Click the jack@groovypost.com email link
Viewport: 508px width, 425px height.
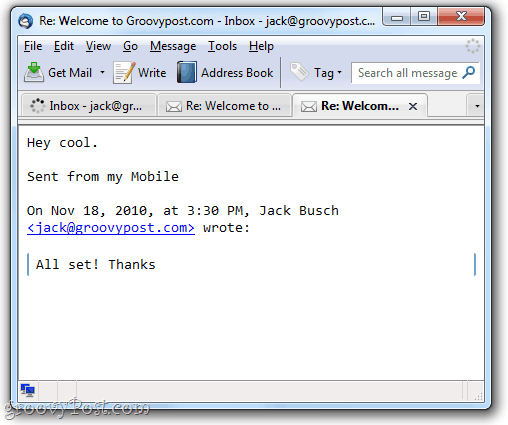click(111, 228)
